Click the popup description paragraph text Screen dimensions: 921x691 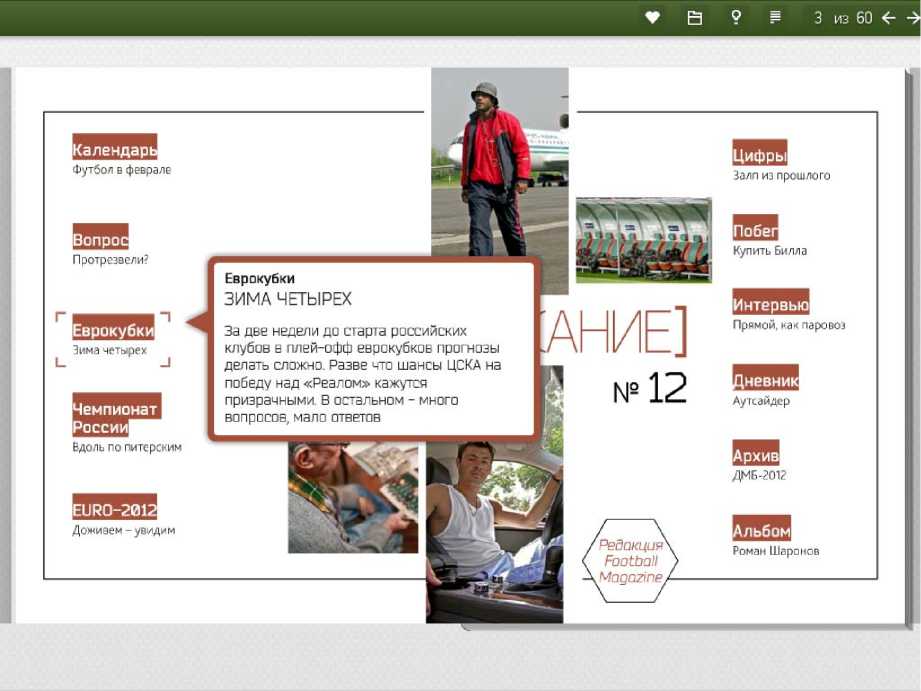(x=362, y=374)
